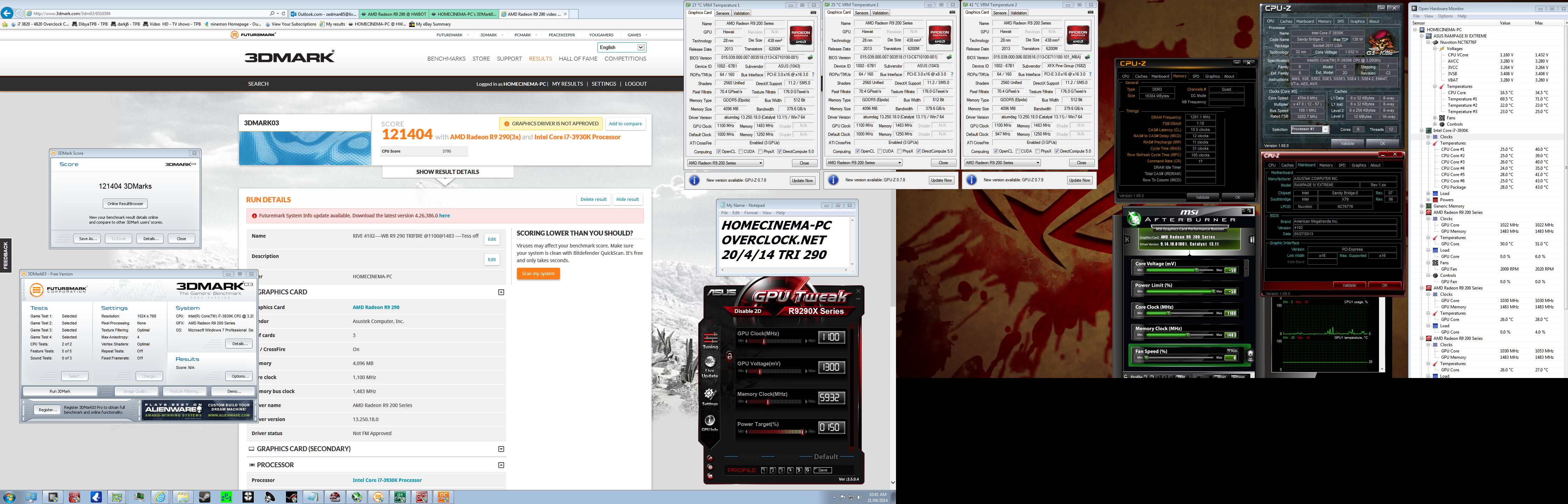This screenshot has height=504, width=1568.
Task: Click the Delete result button under Run Details
Action: coord(593,199)
